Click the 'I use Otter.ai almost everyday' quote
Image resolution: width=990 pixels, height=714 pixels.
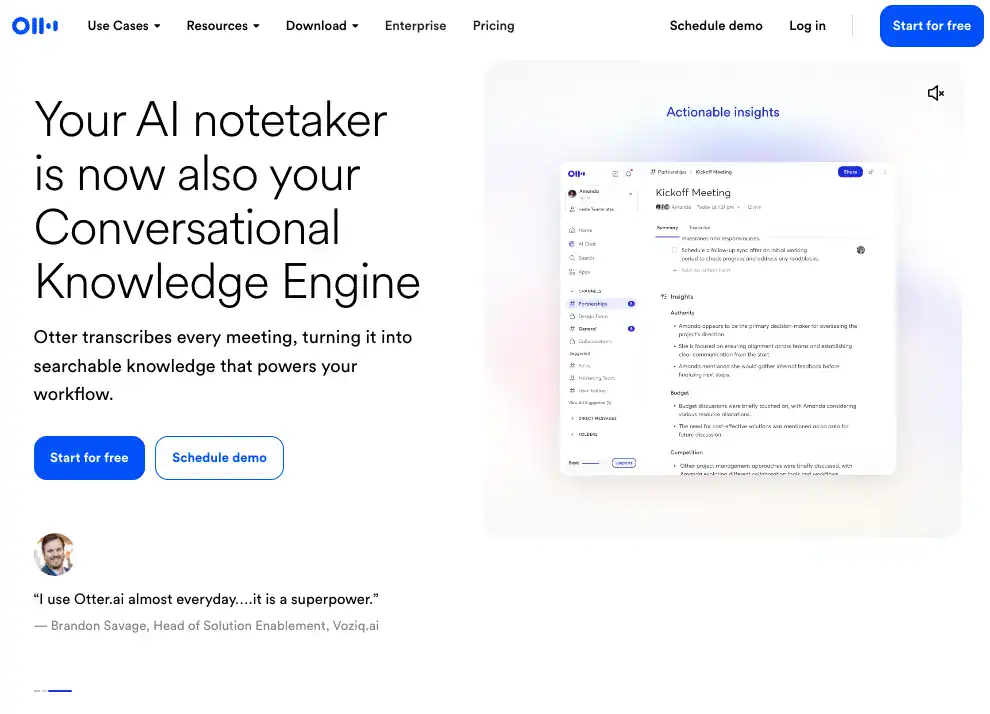[206, 599]
